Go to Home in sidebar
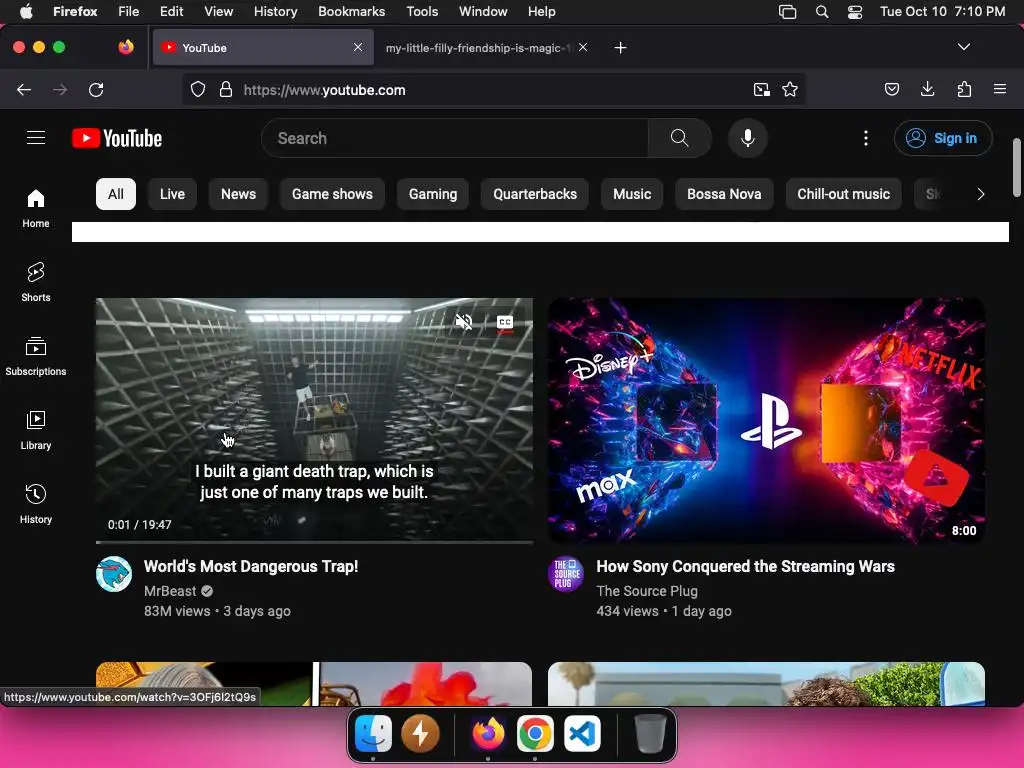This screenshot has width=1024, height=768. (36, 208)
